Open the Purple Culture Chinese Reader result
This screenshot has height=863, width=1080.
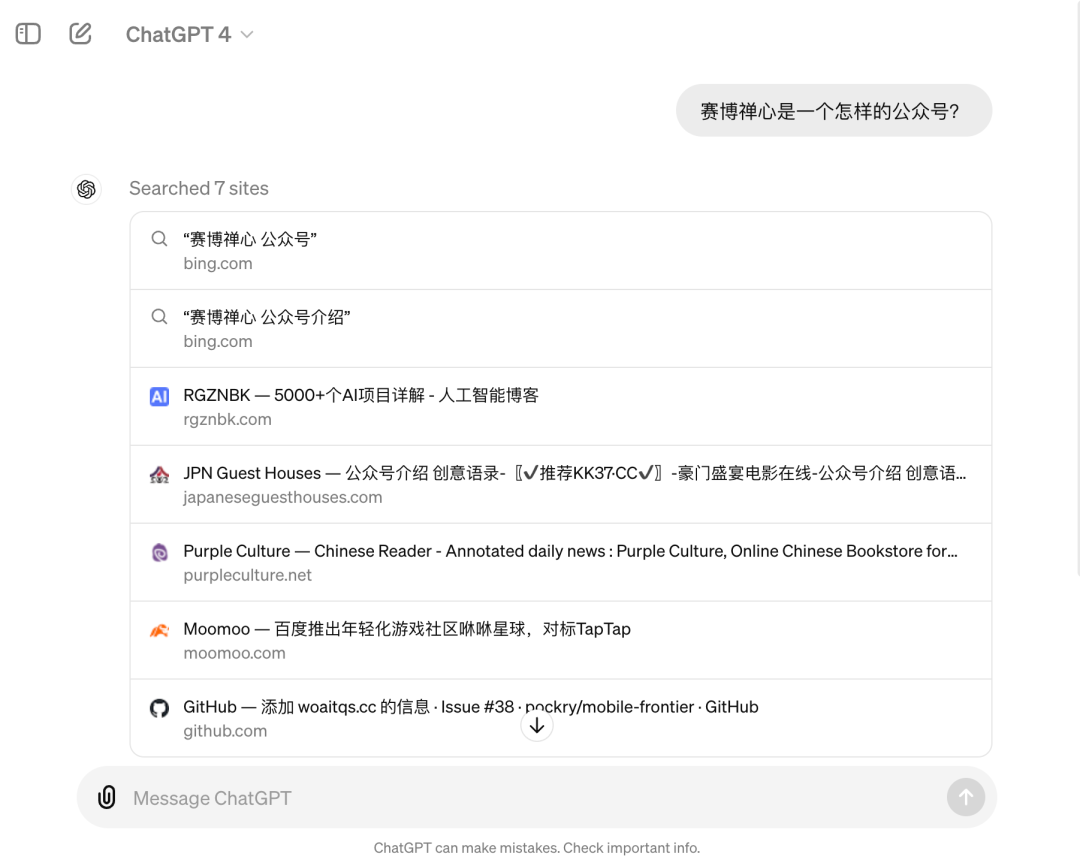coord(561,562)
